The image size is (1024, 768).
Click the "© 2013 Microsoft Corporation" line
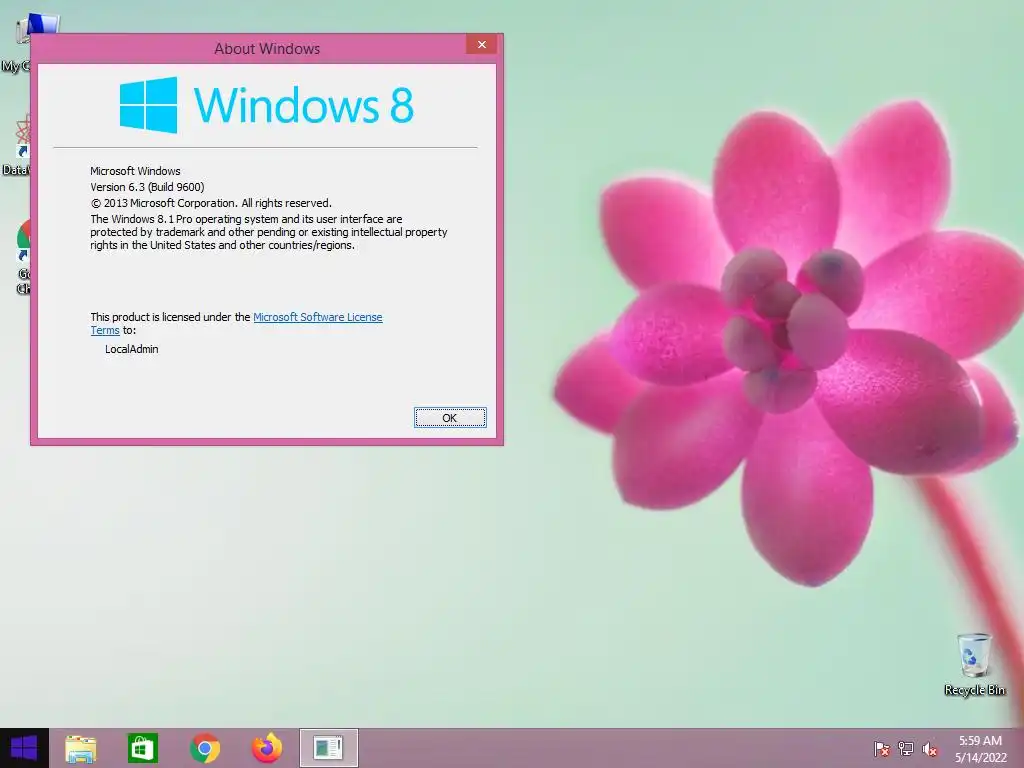click(211, 203)
